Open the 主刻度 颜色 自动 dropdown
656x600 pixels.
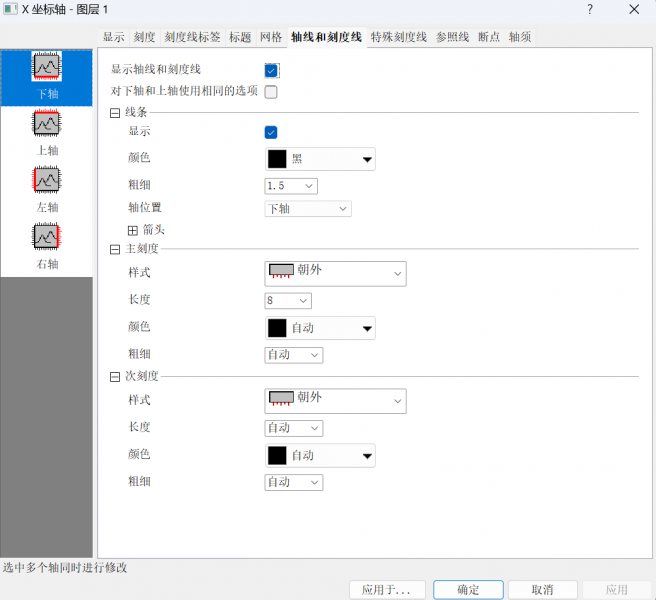pyautogui.click(x=320, y=328)
